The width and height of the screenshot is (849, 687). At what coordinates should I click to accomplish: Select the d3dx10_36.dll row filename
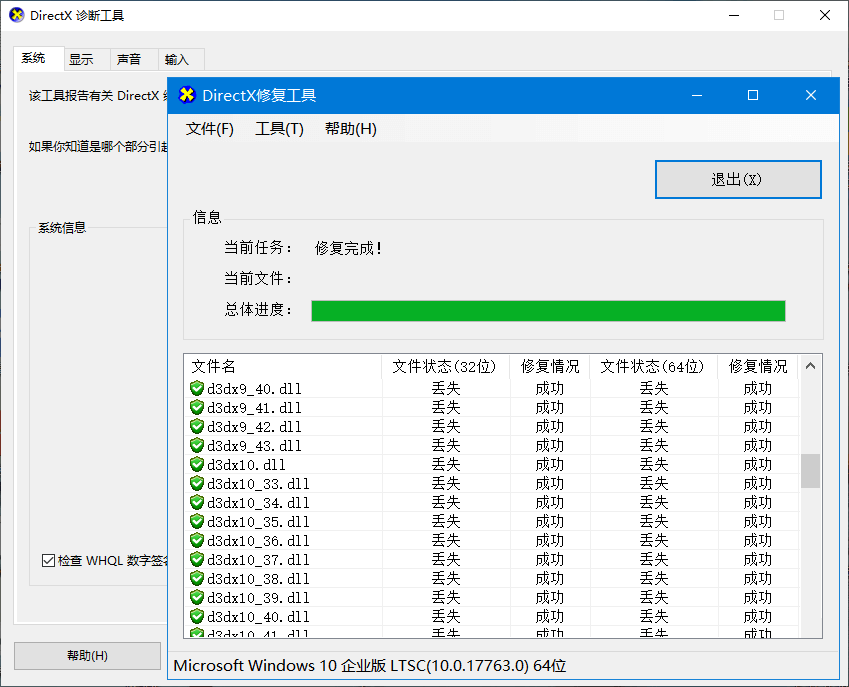pos(258,541)
